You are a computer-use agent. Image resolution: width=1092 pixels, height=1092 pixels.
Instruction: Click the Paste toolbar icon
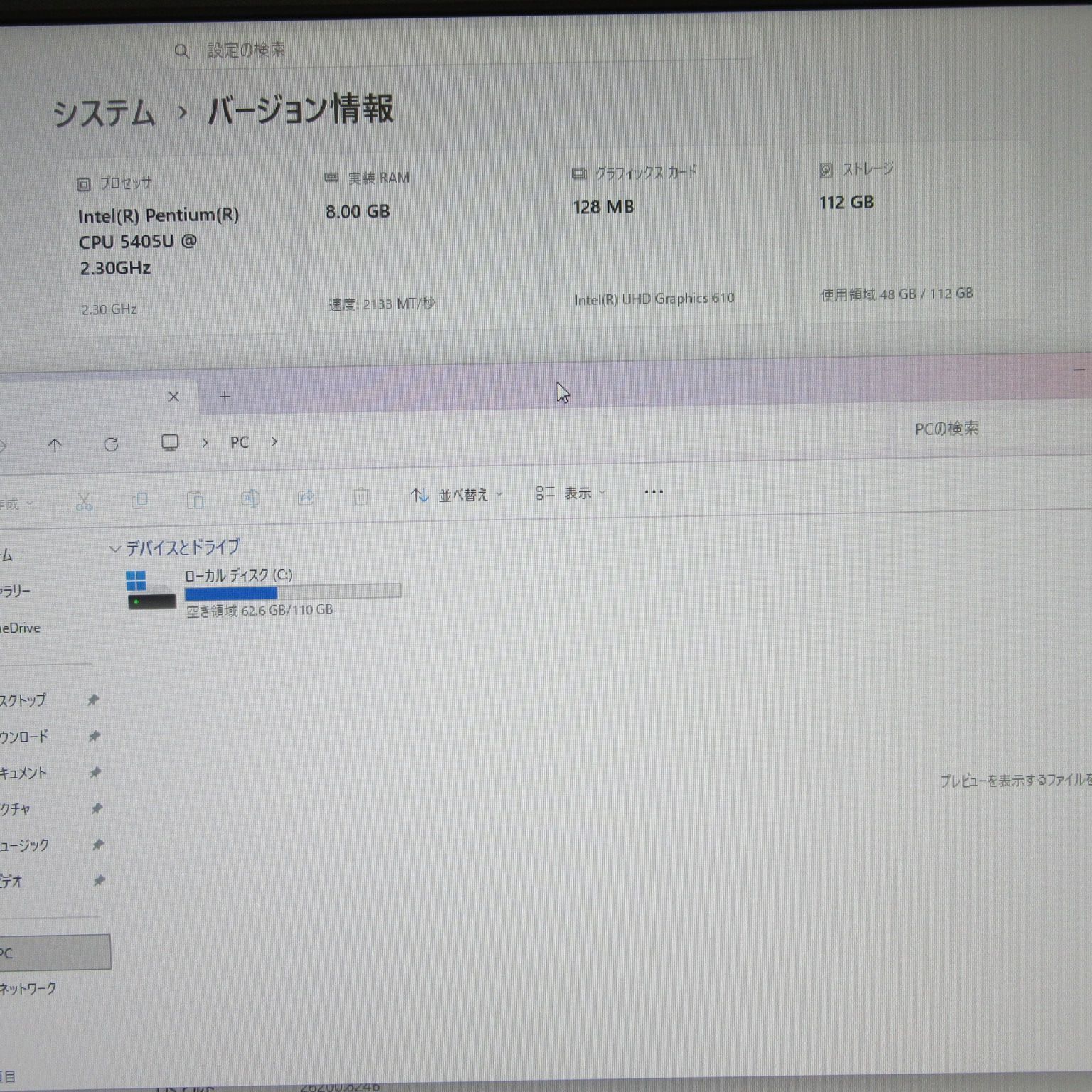pyautogui.click(x=195, y=500)
